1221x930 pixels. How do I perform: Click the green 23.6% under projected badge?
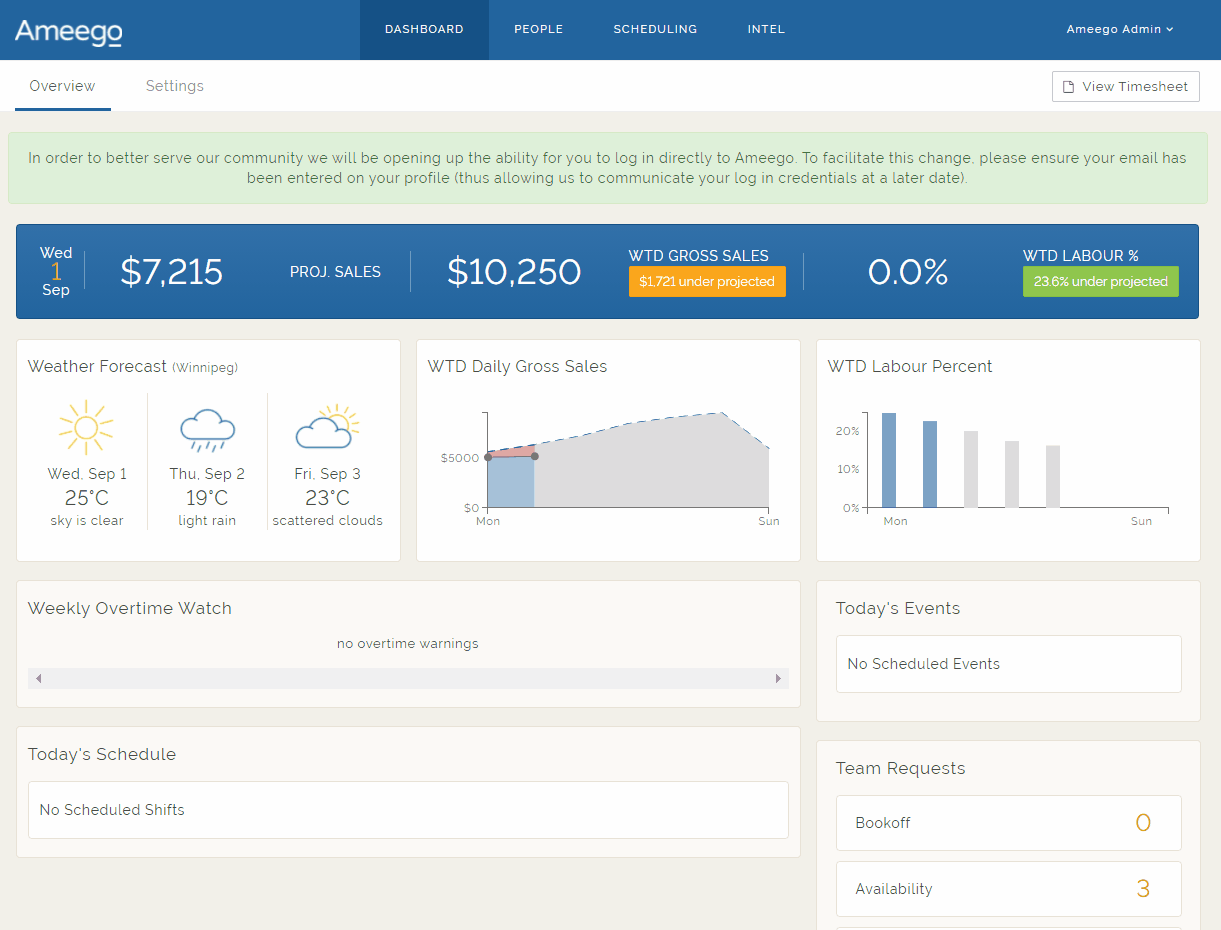(1100, 282)
